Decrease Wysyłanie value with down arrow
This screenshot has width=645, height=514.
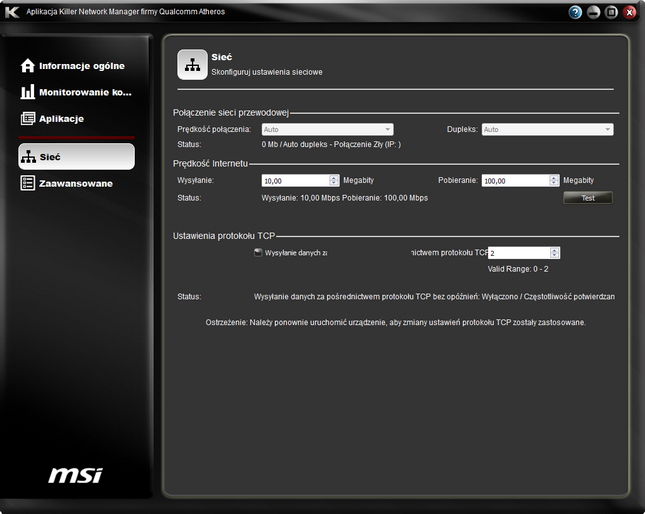click(x=334, y=183)
